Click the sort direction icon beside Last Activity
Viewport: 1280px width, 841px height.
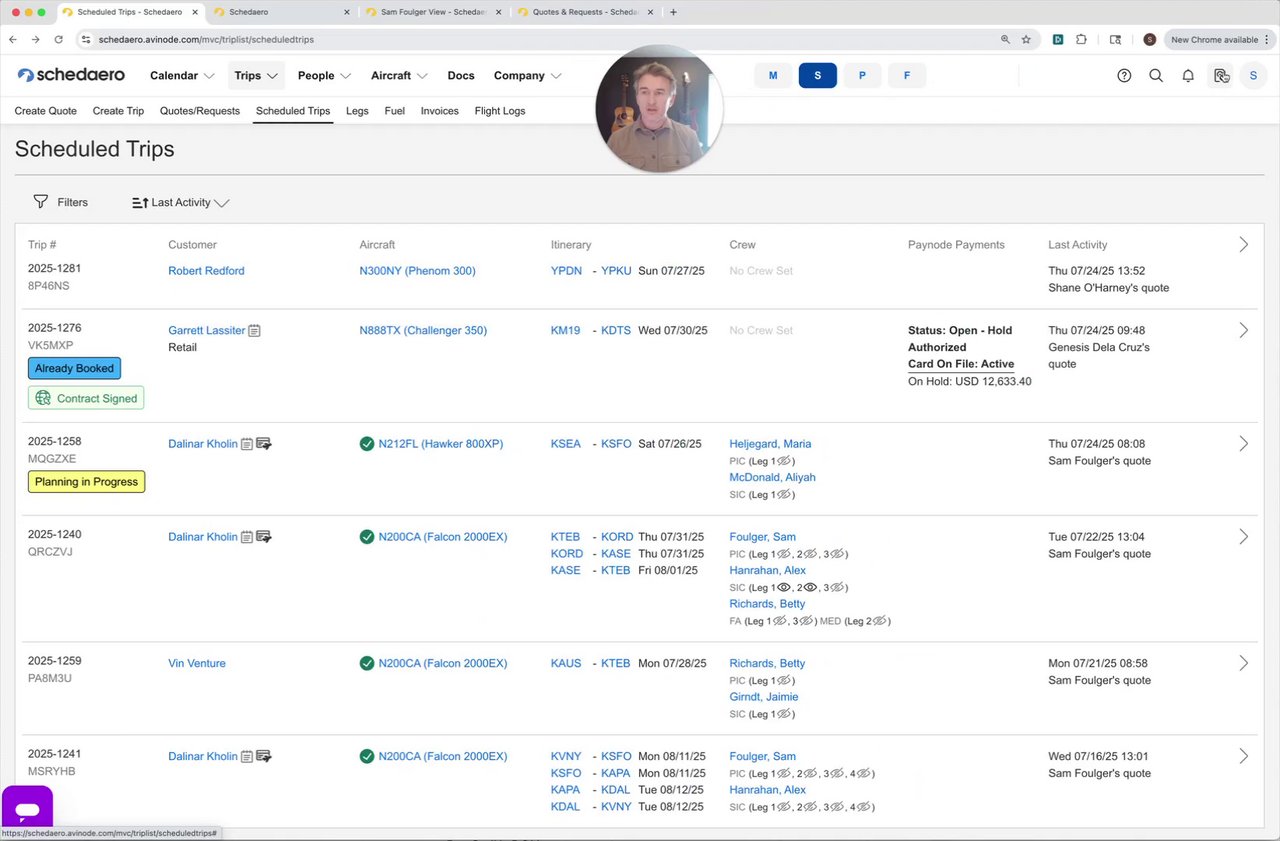[x=140, y=202]
